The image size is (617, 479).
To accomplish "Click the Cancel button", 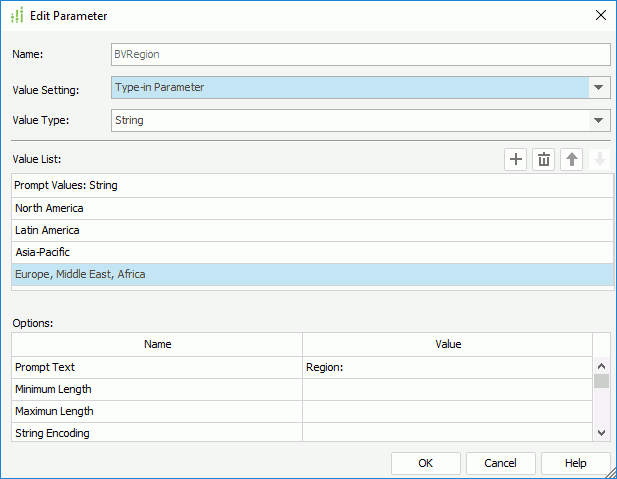I will (x=500, y=463).
